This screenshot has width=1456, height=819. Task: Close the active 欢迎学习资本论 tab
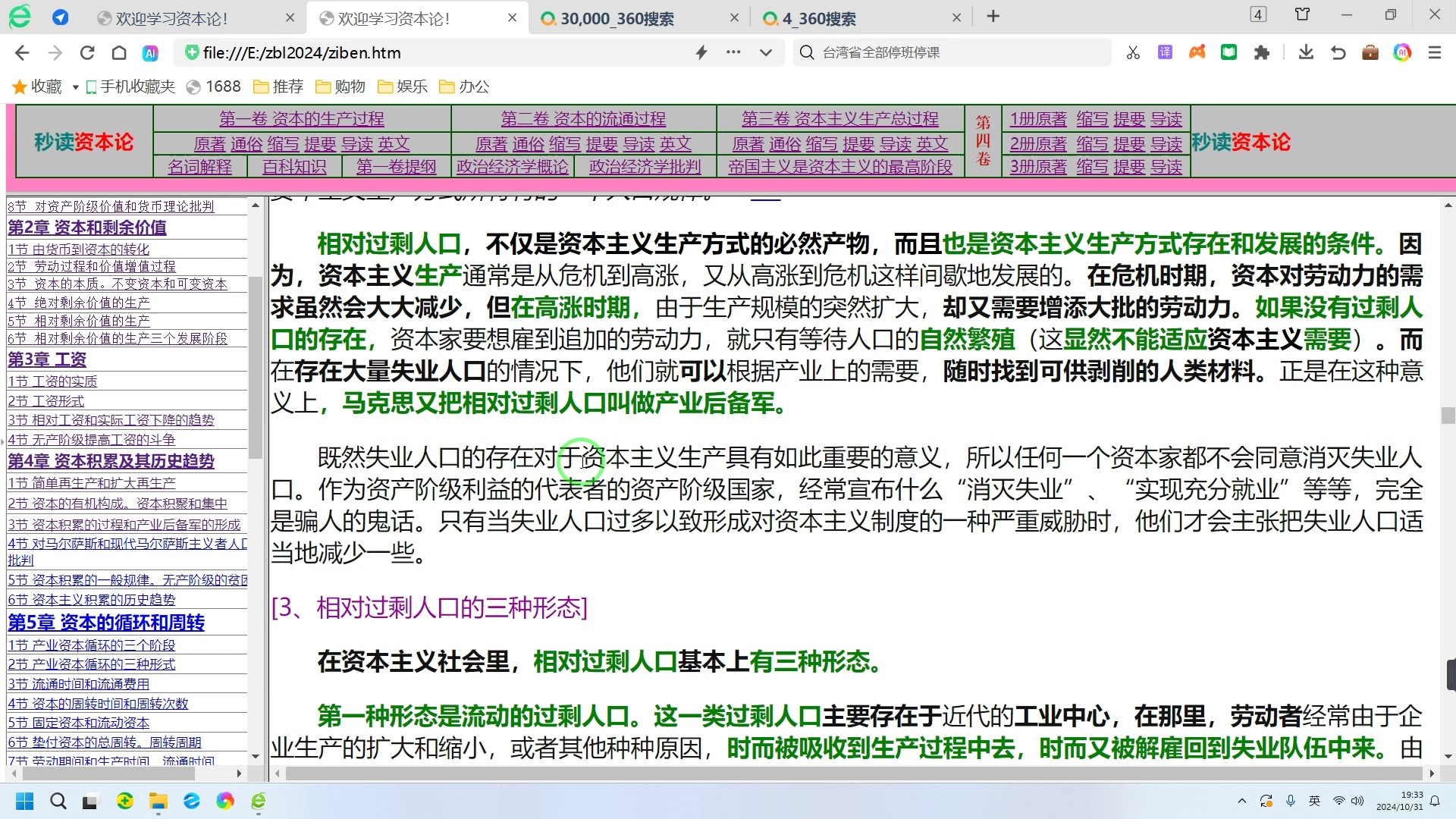tap(513, 17)
